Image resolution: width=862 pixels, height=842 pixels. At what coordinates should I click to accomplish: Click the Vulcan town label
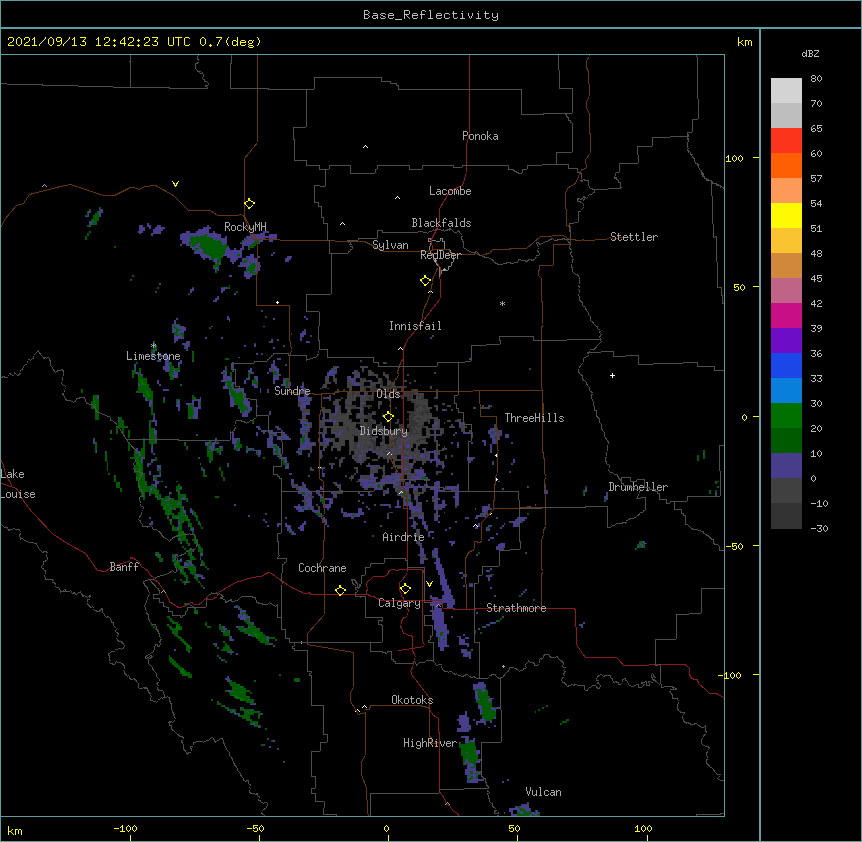543,792
